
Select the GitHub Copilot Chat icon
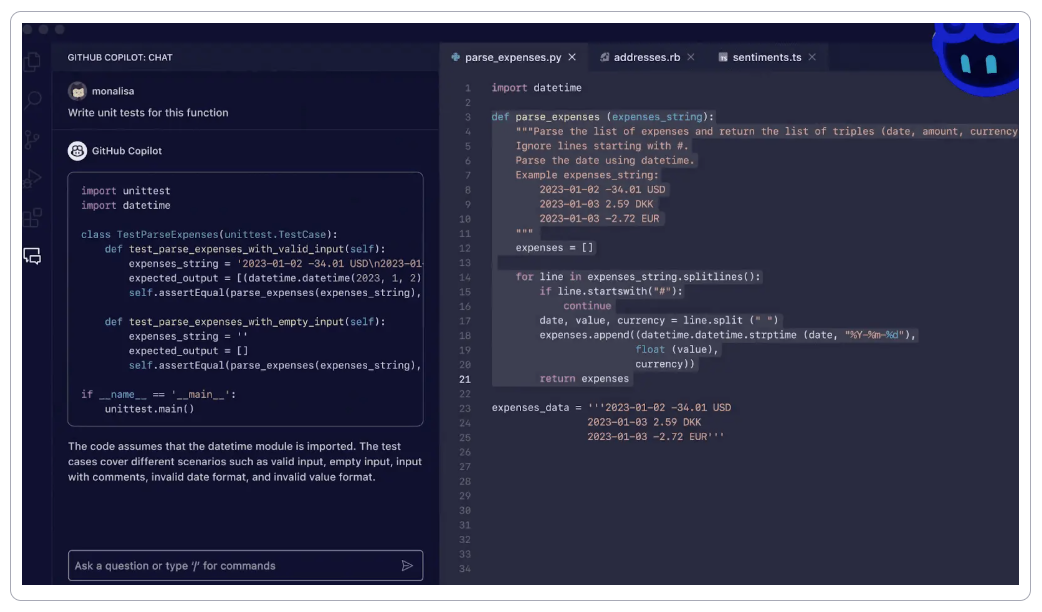click(x=32, y=257)
